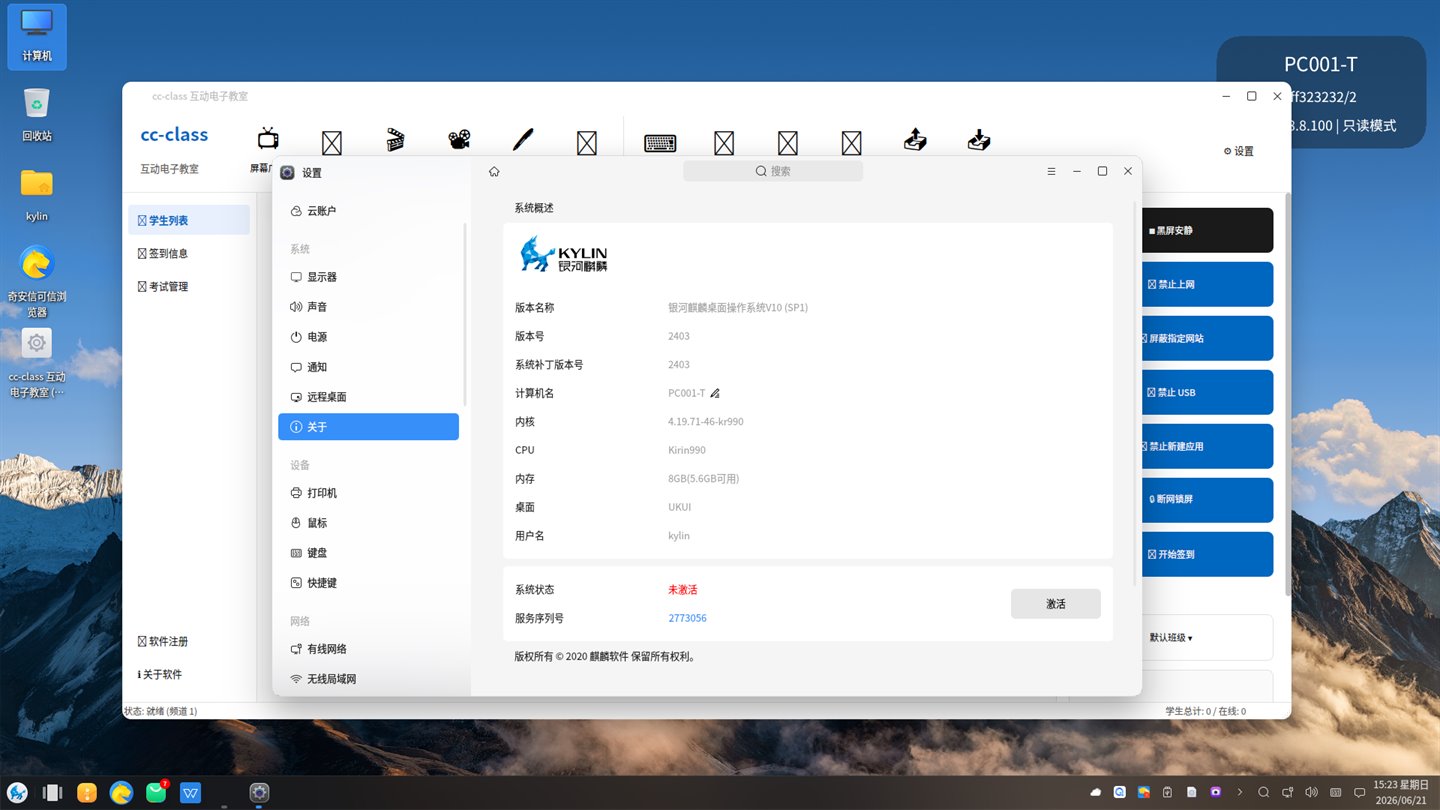Switch to 签到信息 tab in cc-class

[x=189, y=253]
